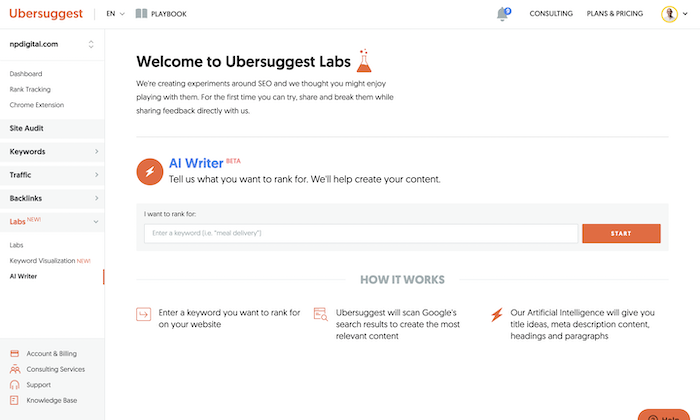Expand the Backlinks sidebar section
The height and width of the screenshot is (420, 700).
52,198
